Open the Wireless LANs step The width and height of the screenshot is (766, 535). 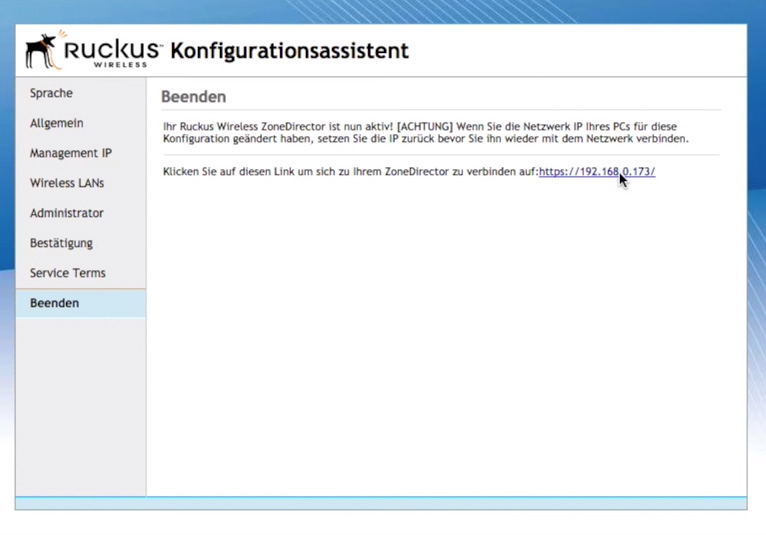click(66, 183)
